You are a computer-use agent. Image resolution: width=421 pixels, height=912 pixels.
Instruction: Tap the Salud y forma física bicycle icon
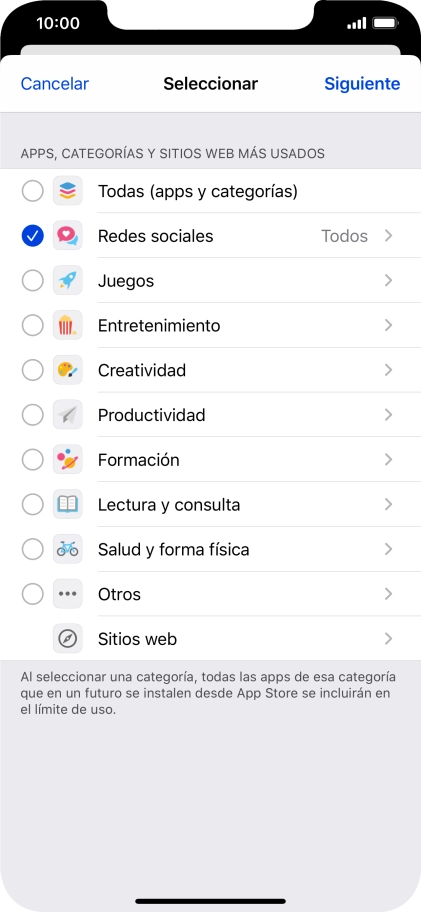point(67,549)
